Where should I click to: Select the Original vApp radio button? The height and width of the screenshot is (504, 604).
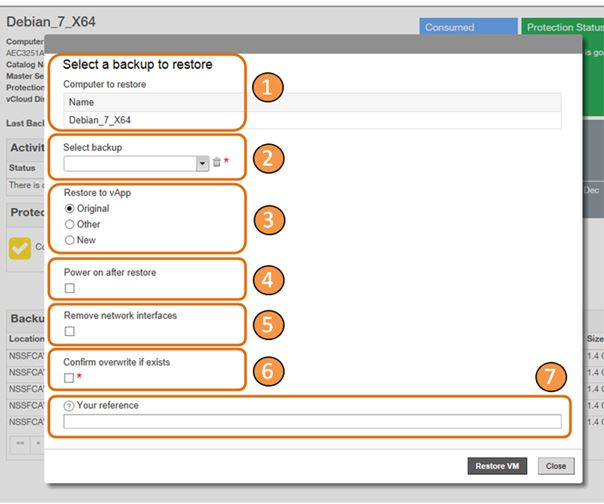69,208
